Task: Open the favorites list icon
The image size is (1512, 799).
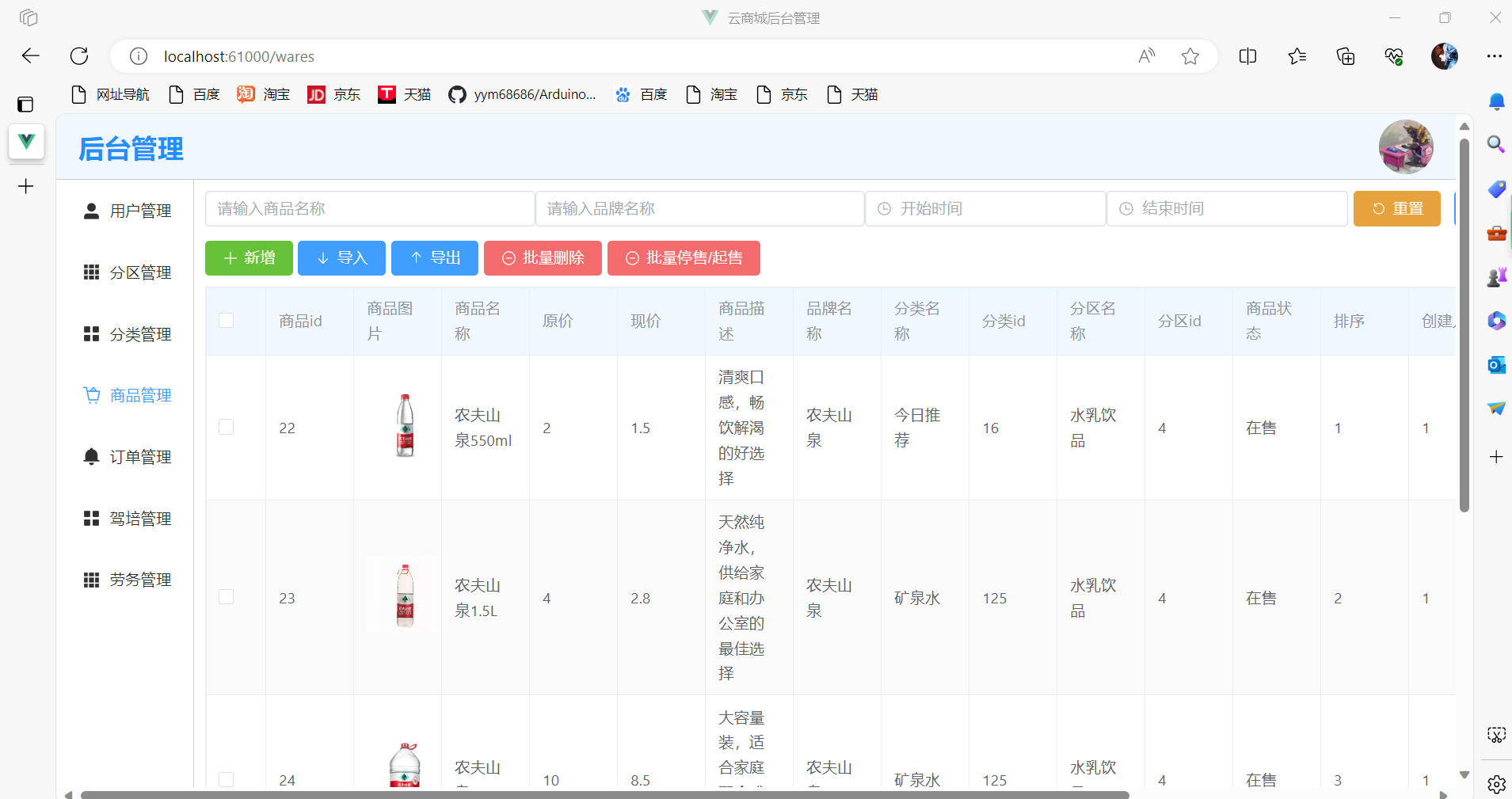Action: pos(1297,55)
